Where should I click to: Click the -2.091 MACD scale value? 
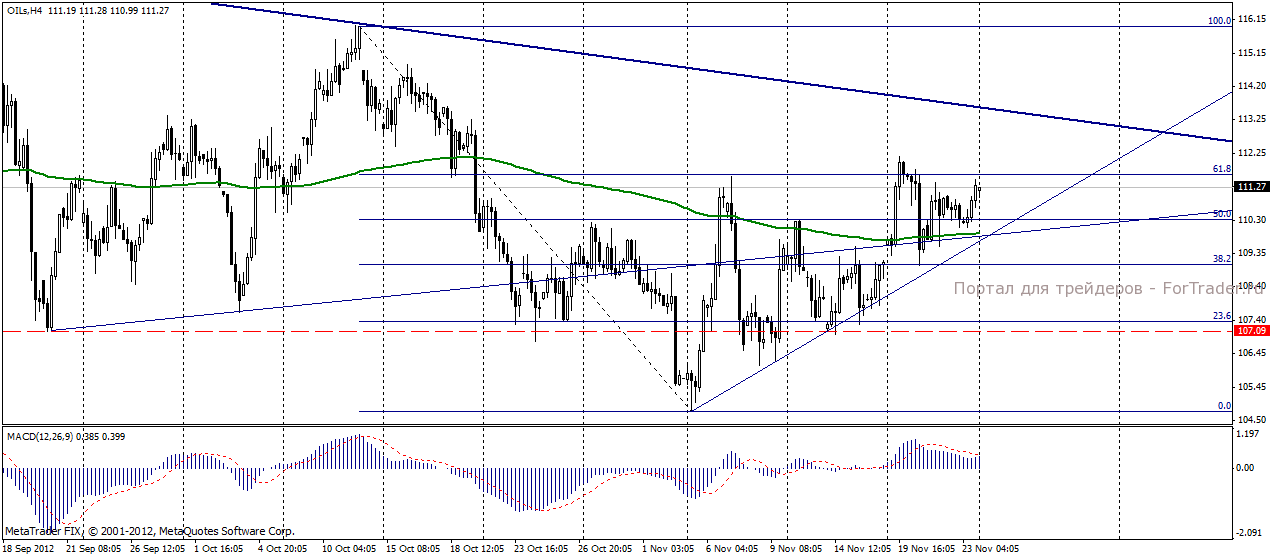1250,532
